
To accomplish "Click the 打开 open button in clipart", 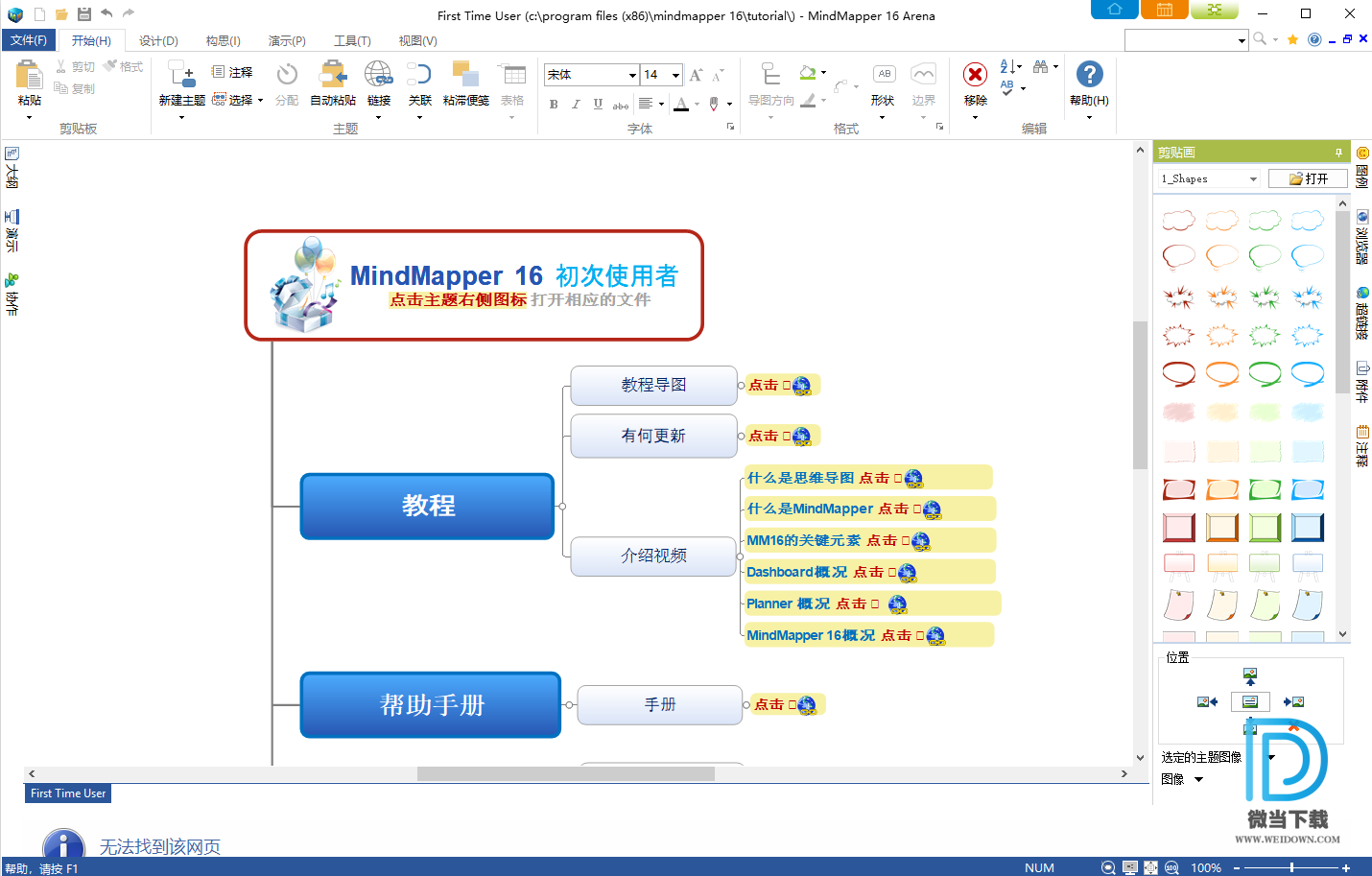I will tap(1308, 179).
